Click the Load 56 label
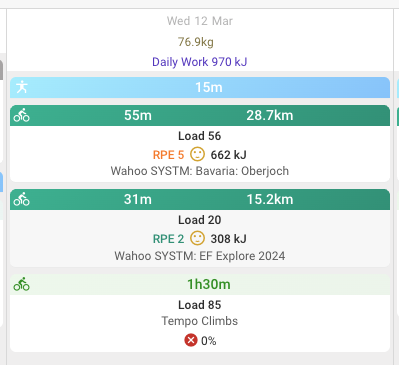399x365 pixels. click(x=200, y=136)
